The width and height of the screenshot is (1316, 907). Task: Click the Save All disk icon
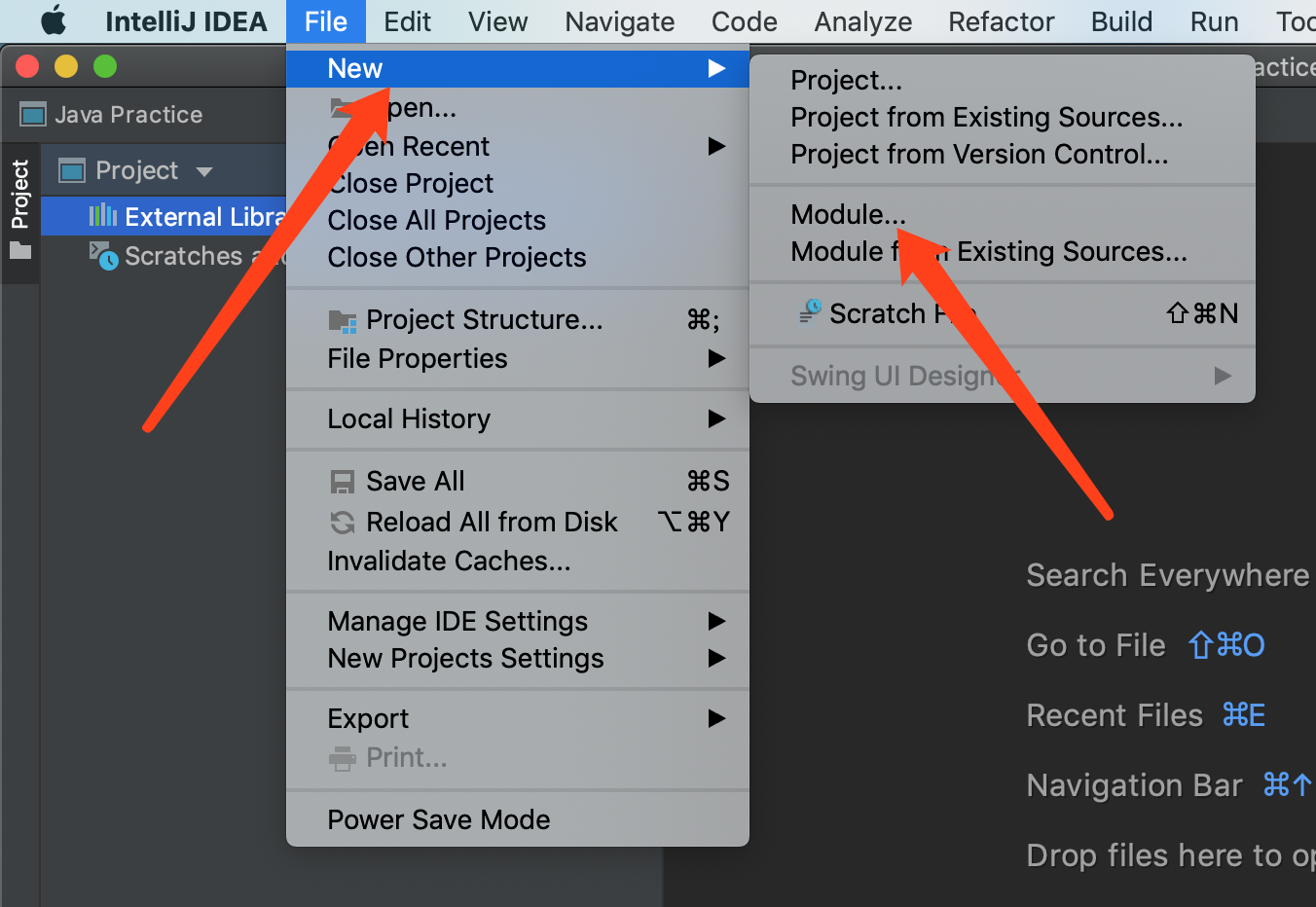(342, 482)
